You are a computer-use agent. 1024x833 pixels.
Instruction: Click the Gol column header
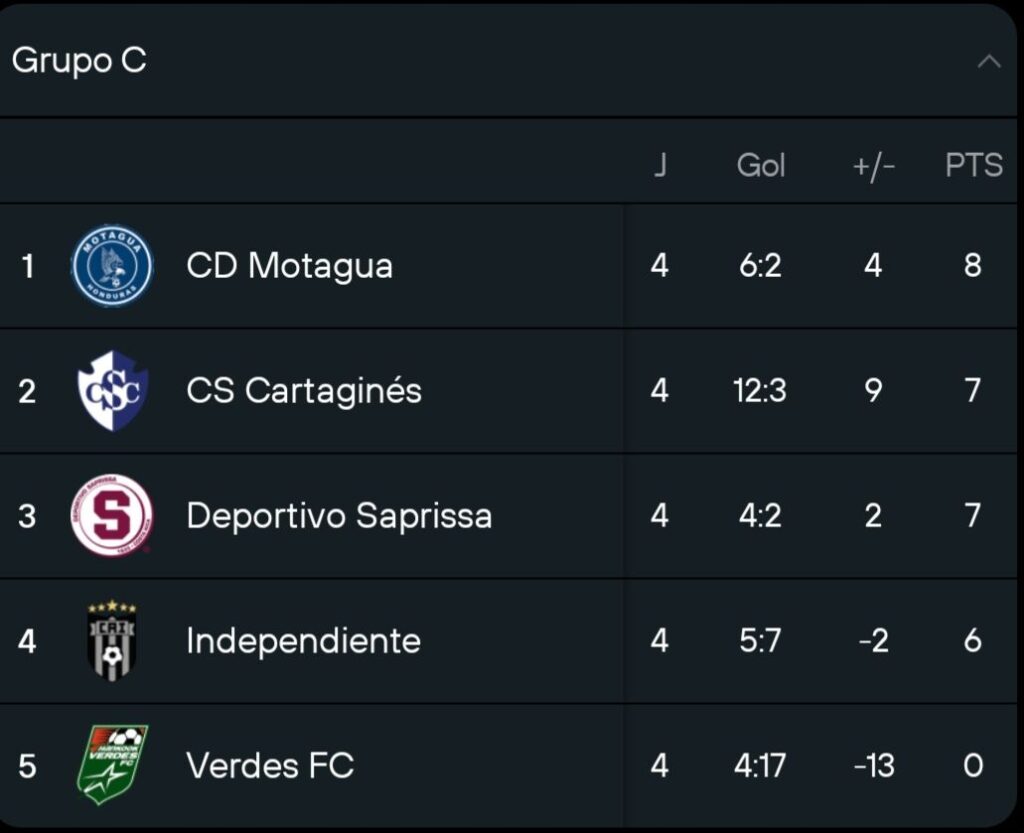pyautogui.click(x=760, y=165)
